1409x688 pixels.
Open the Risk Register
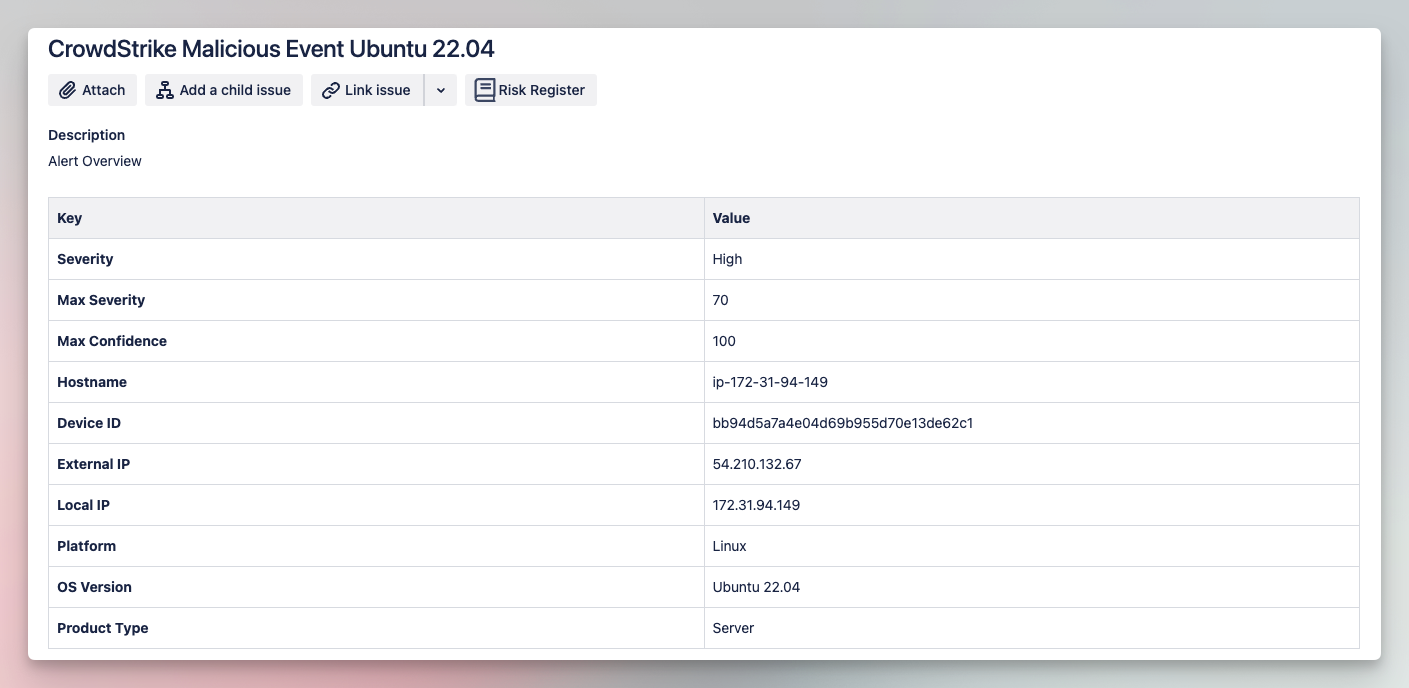point(531,90)
